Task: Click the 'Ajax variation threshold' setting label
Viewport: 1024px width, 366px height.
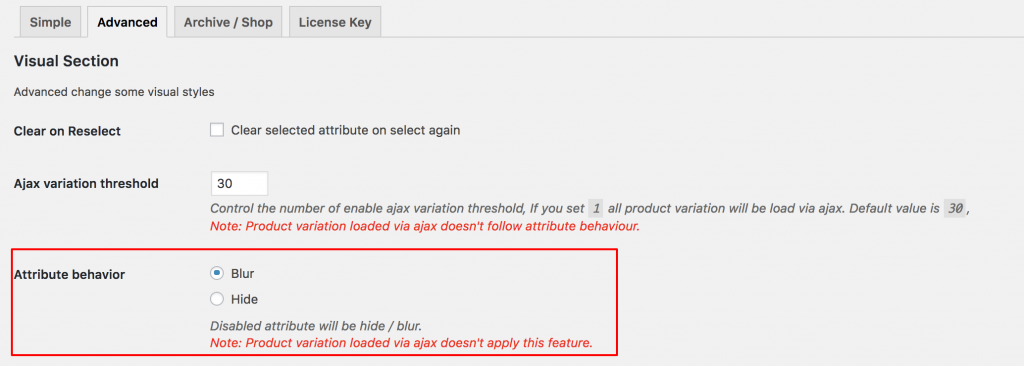Action: 86,184
